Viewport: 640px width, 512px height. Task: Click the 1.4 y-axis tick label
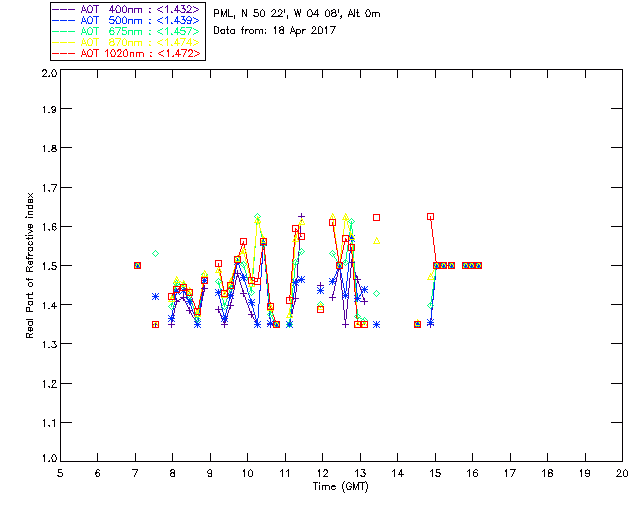click(x=49, y=305)
